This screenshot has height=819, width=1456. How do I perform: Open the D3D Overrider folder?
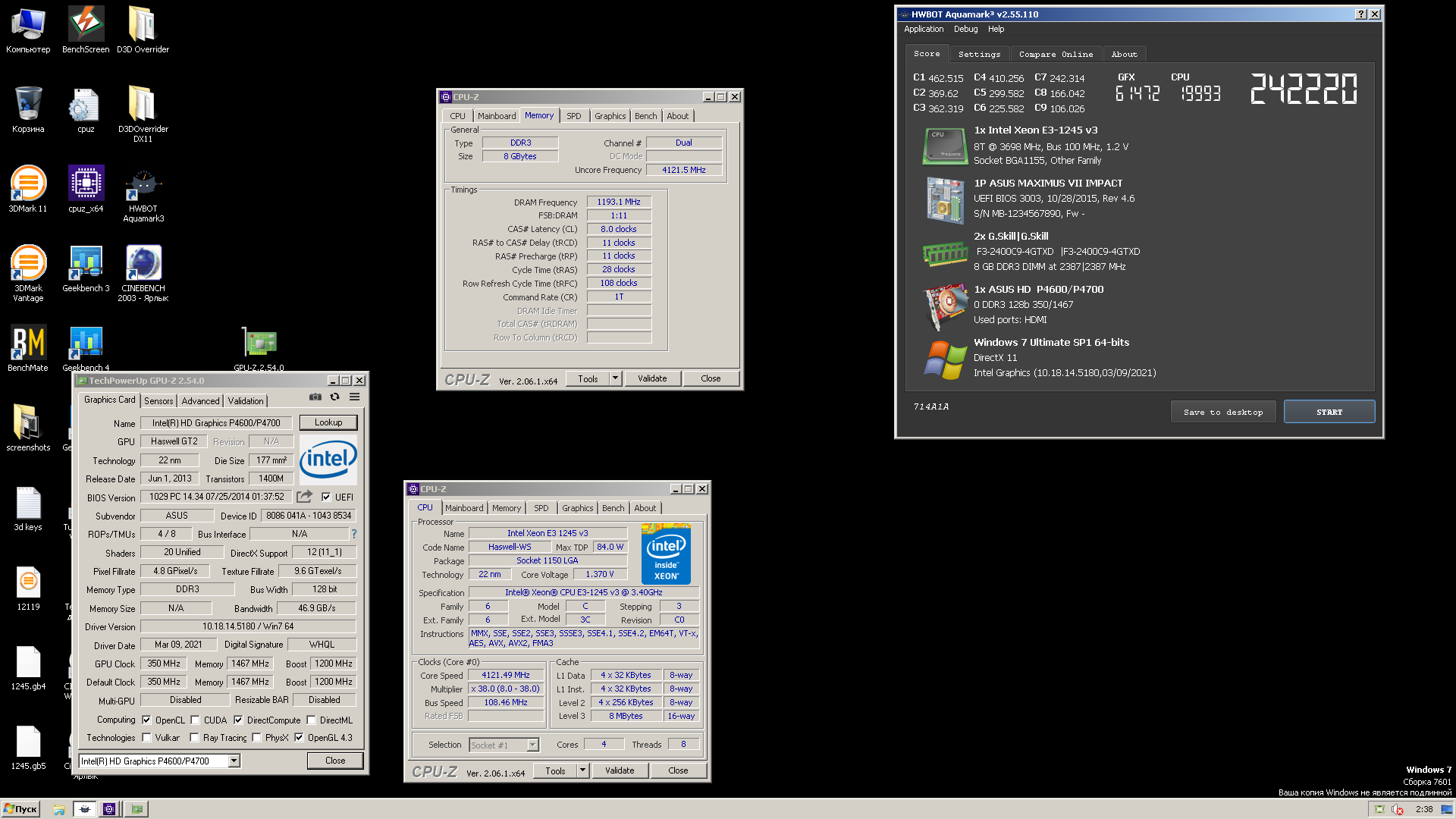click(x=143, y=30)
